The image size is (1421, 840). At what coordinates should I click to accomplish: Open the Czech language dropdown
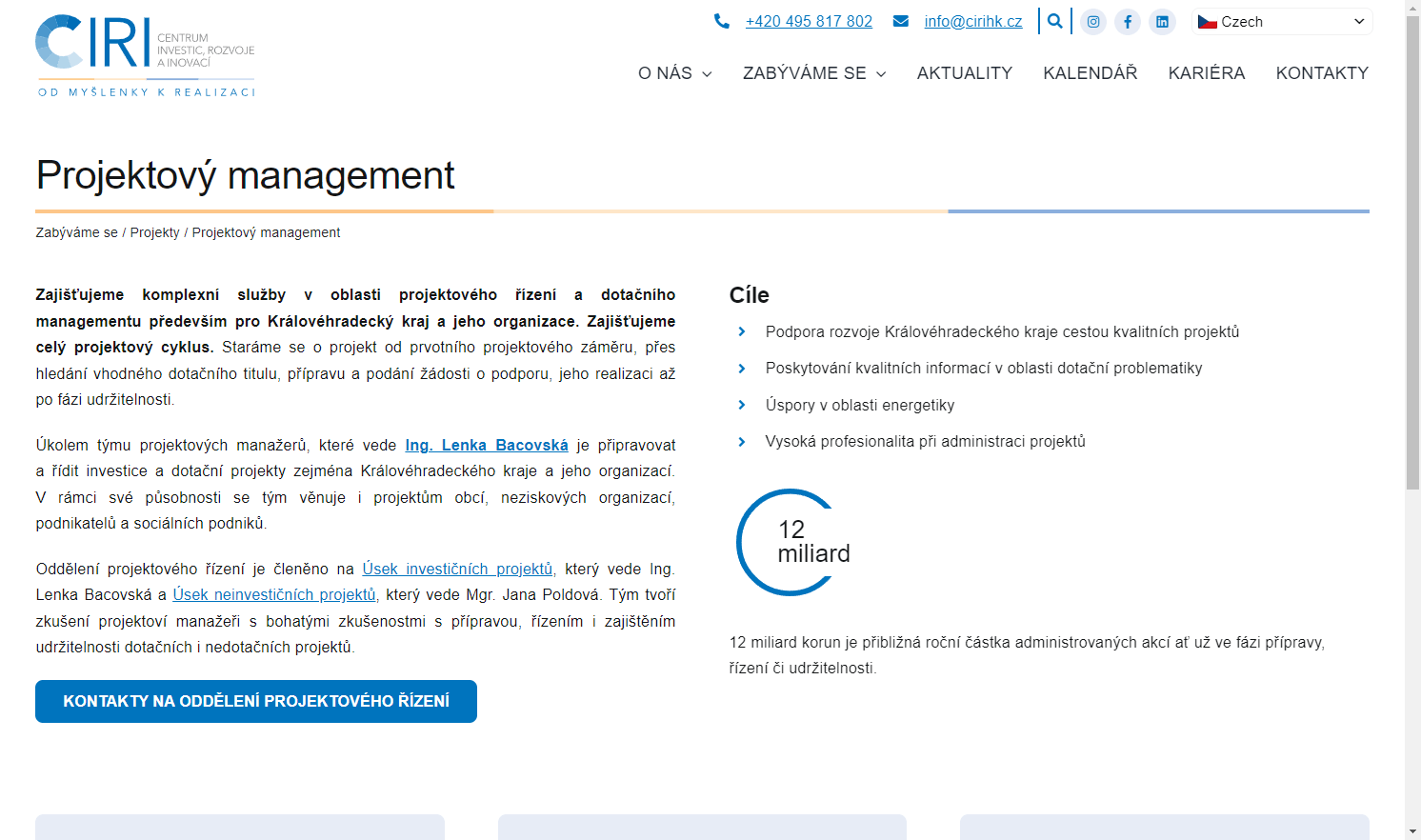(x=1281, y=22)
